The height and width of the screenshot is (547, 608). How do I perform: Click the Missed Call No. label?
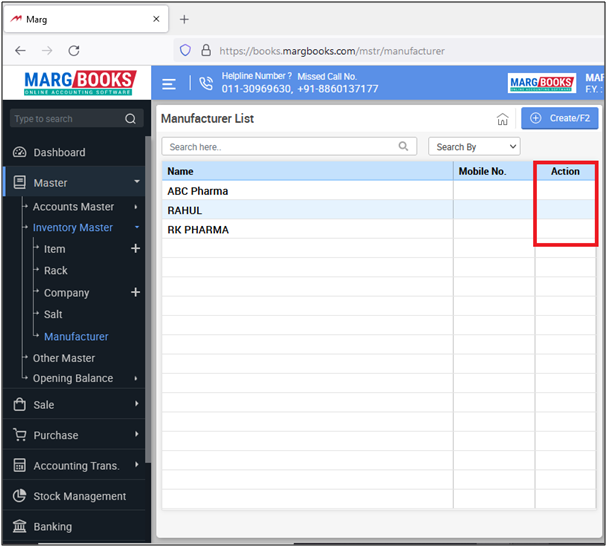coord(327,76)
